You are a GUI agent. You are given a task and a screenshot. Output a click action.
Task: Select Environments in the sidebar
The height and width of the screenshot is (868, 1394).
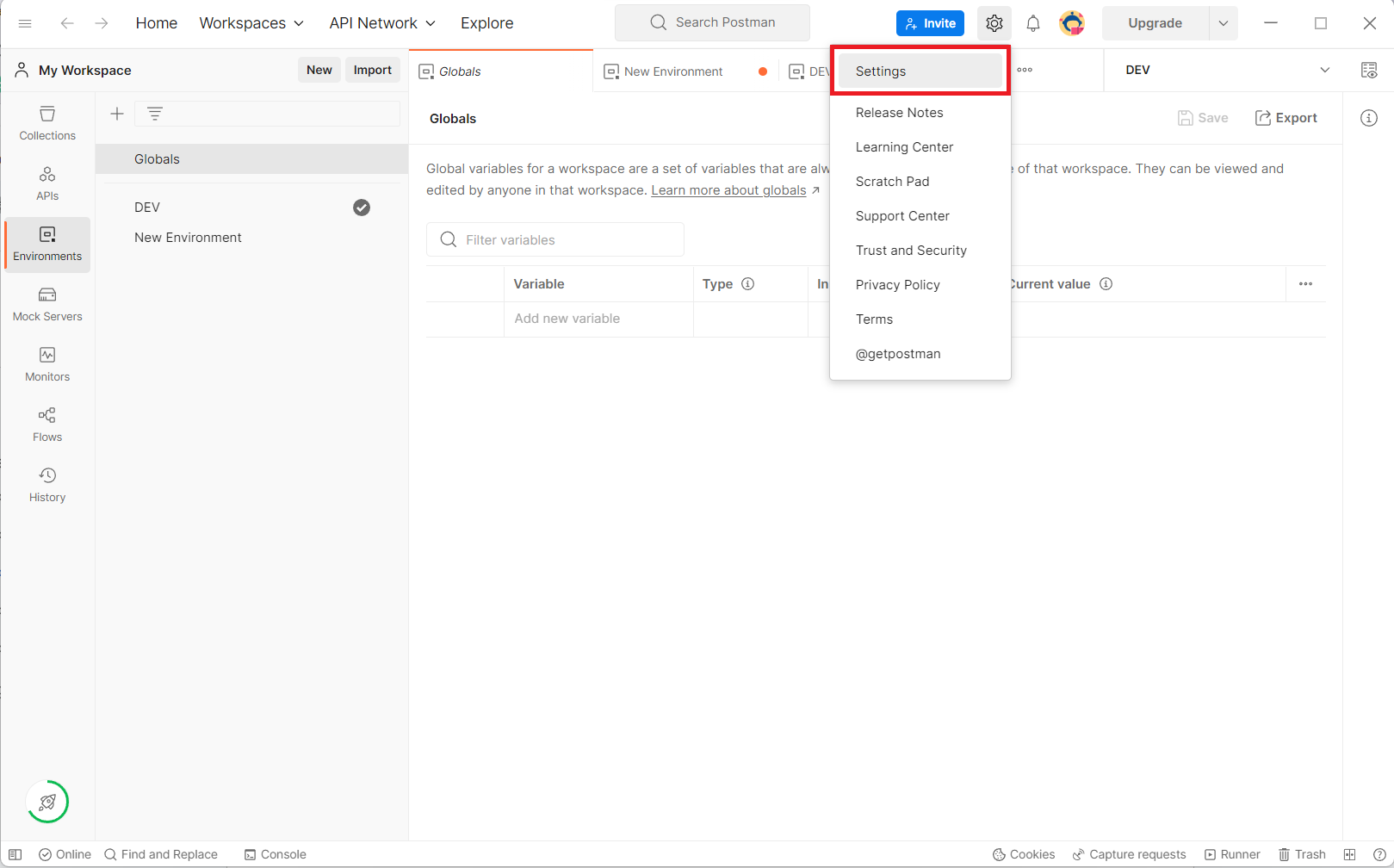47,245
